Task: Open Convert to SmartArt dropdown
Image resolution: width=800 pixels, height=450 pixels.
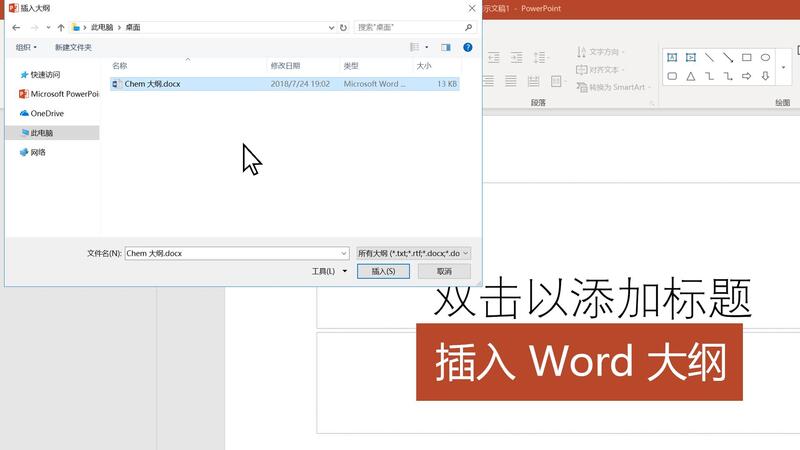Action: pos(614,87)
